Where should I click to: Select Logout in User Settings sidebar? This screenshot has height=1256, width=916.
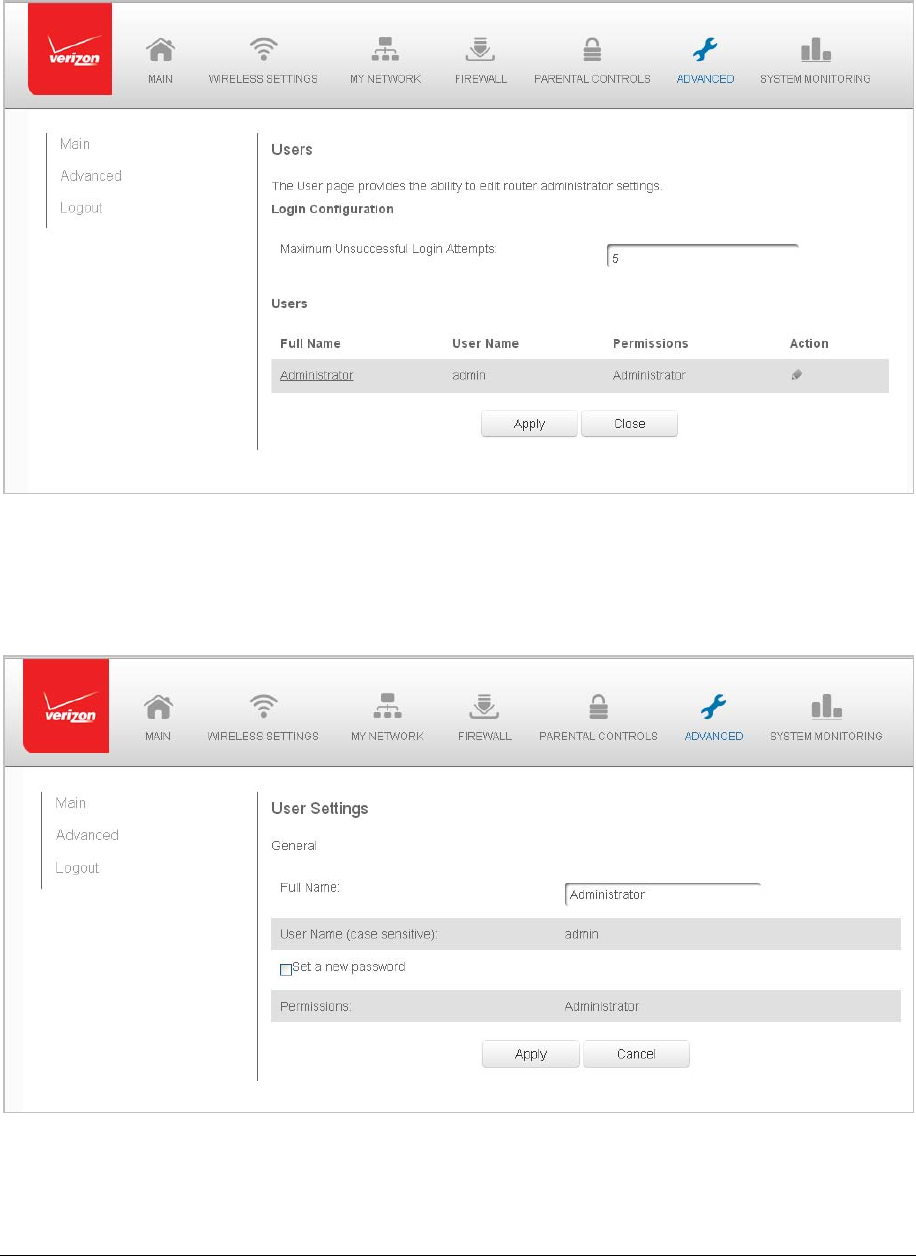pos(77,868)
